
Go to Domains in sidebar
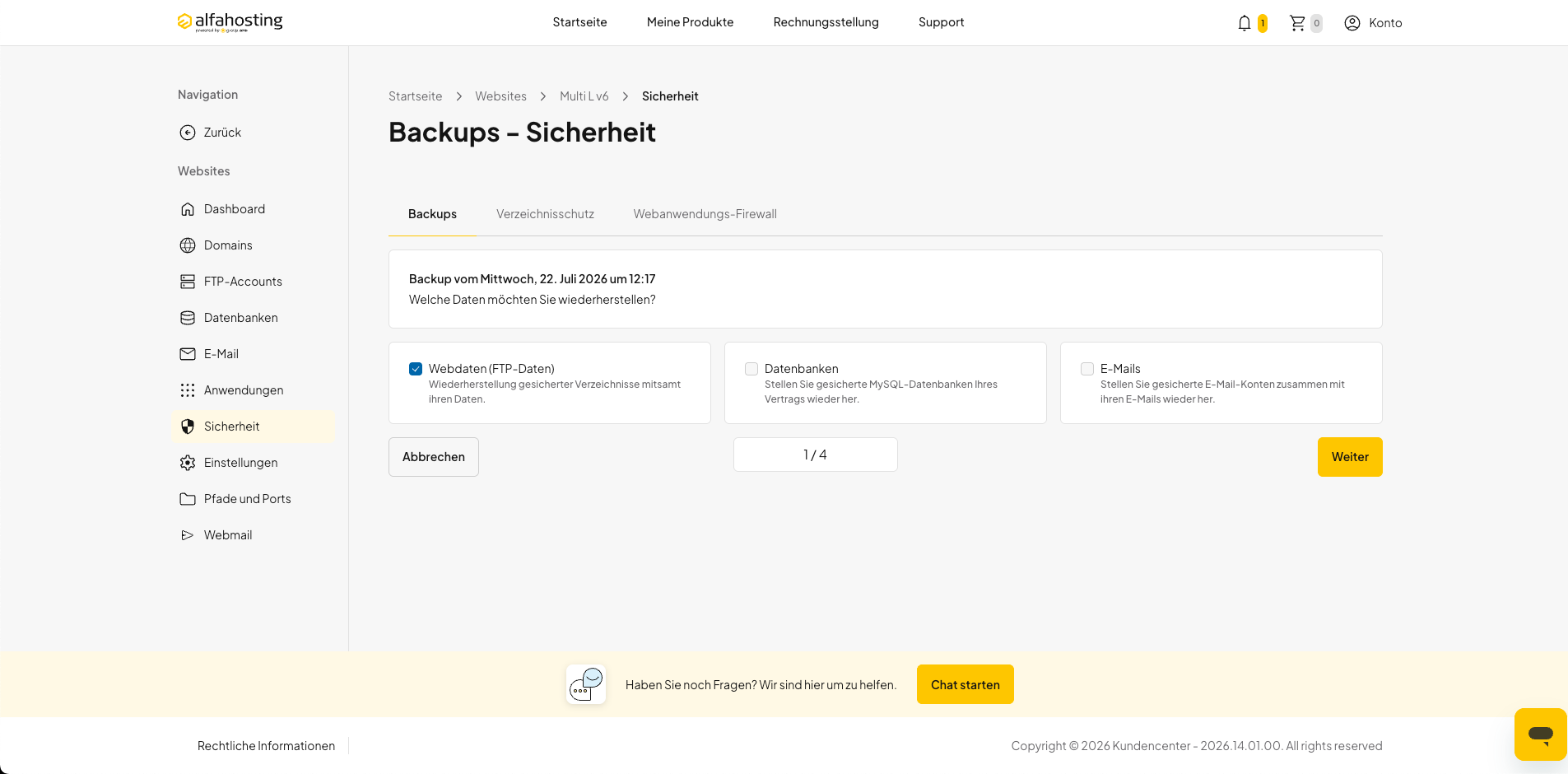pos(254,245)
